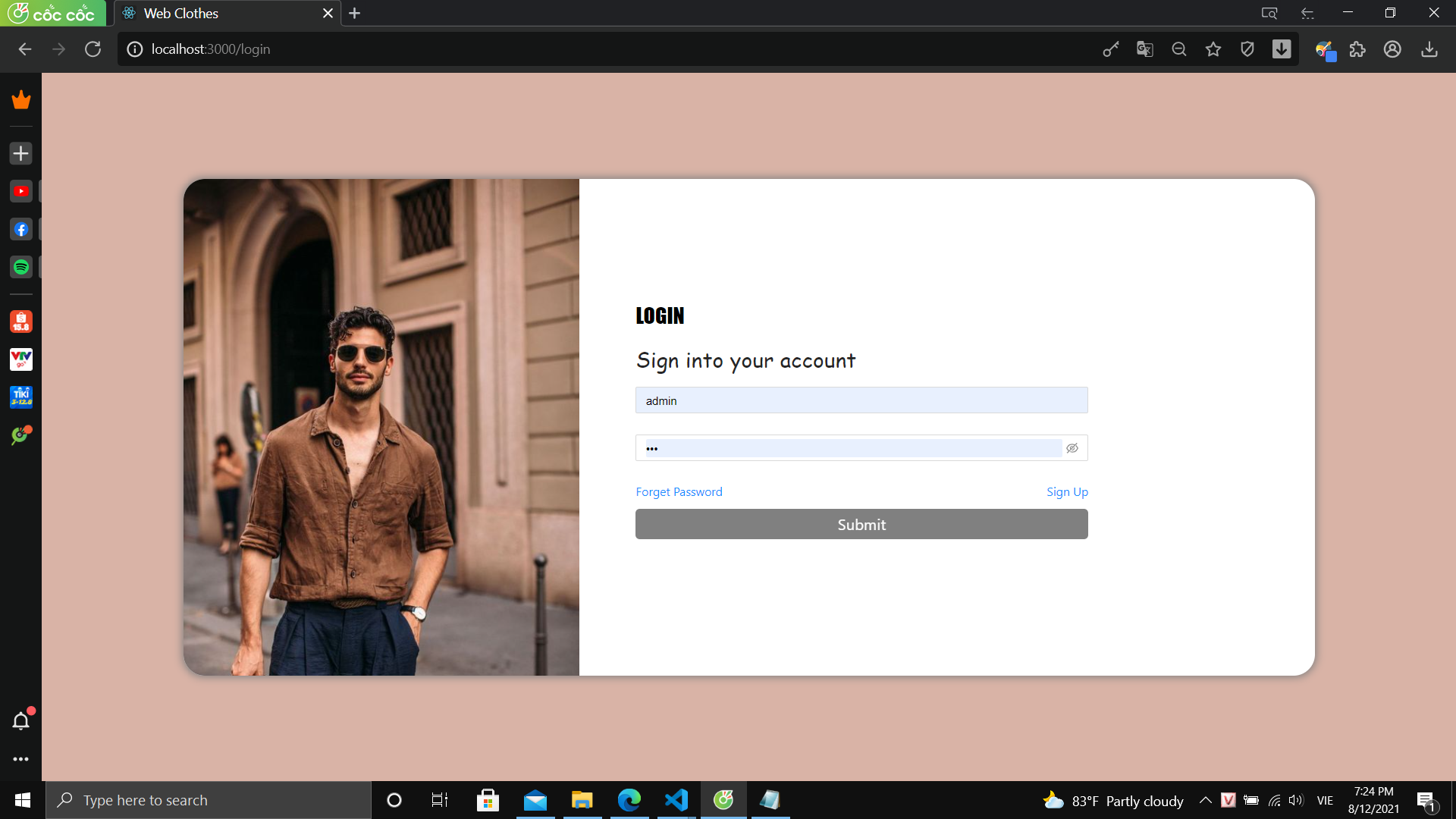
Task: Open Microsoft Edge from taskbar
Action: click(629, 800)
